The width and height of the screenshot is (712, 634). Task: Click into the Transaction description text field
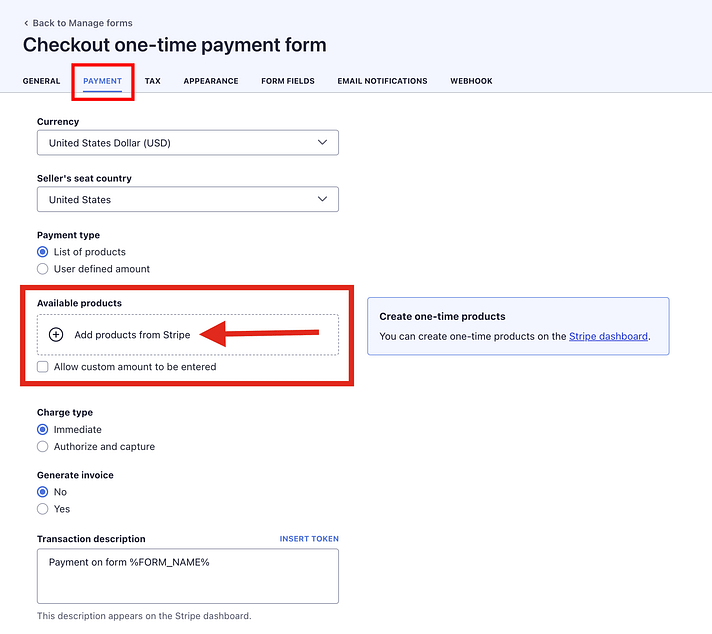(187, 576)
